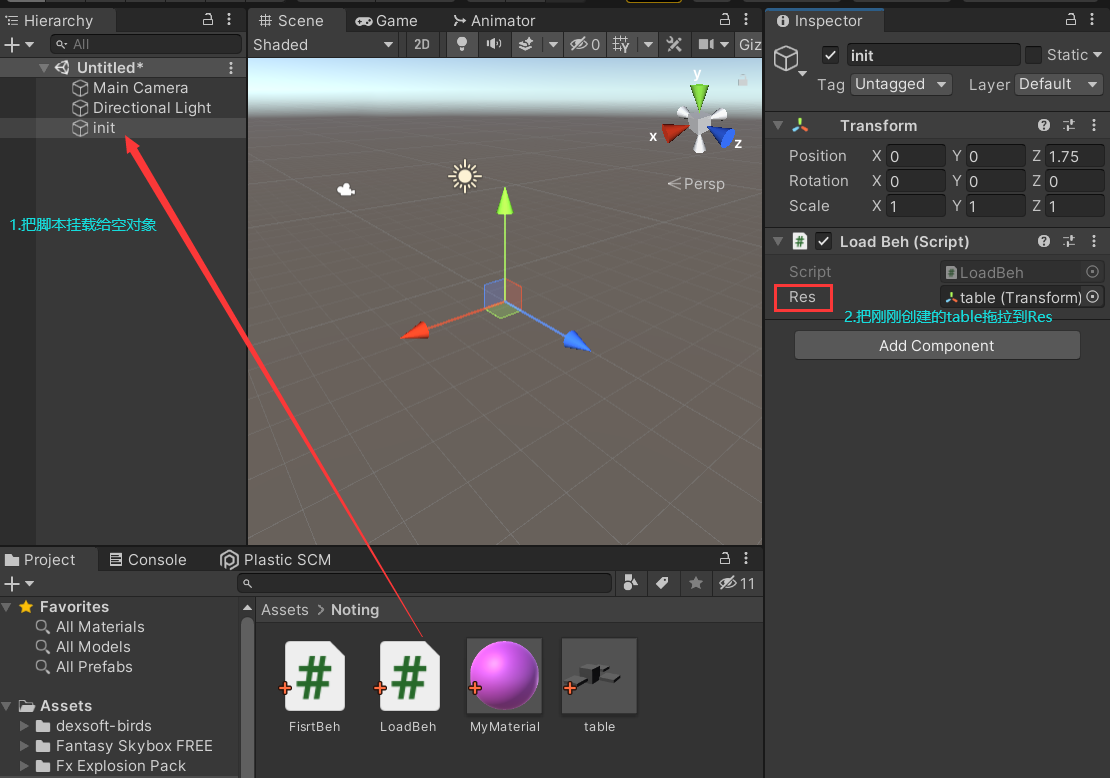Disable the Load Beh script checkbox
The height and width of the screenshot is (778, 1110).
[823, 241]
